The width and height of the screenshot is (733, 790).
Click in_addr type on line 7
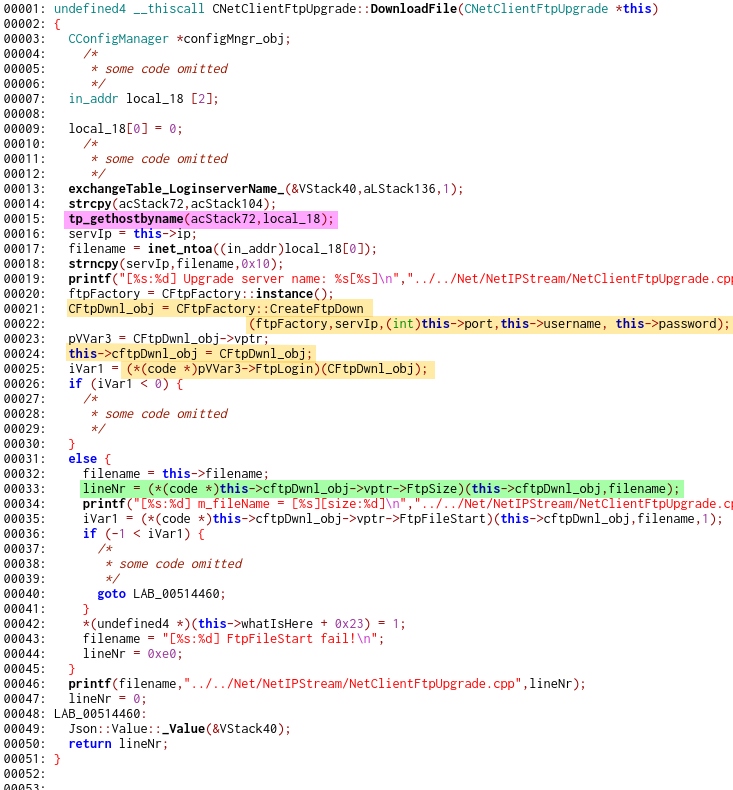point(93,99)
